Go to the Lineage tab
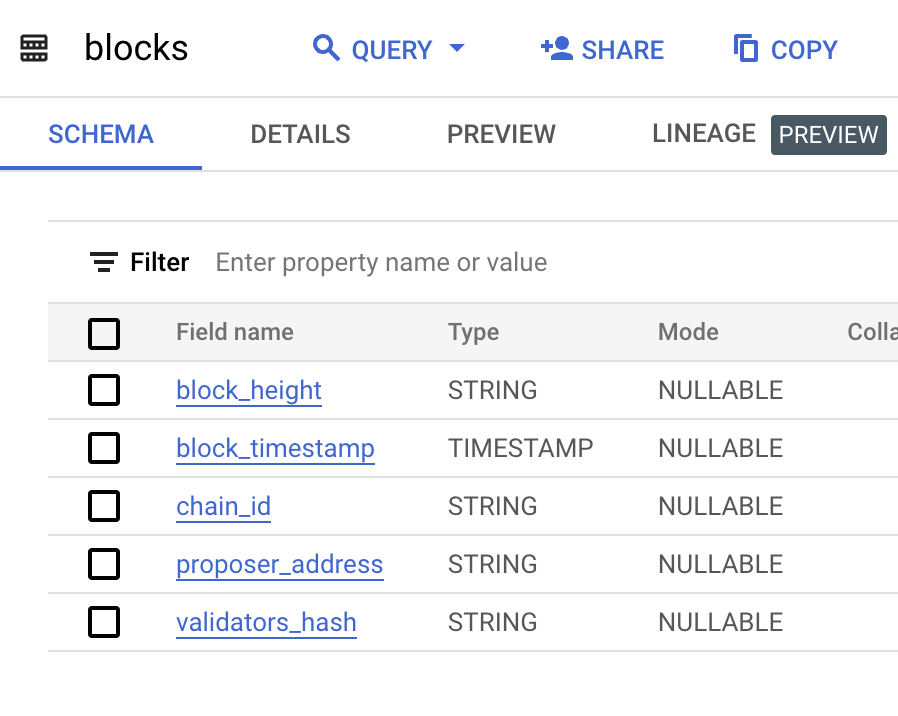The height and width of the screenshot is (716, 898). [x=704, y=134]
